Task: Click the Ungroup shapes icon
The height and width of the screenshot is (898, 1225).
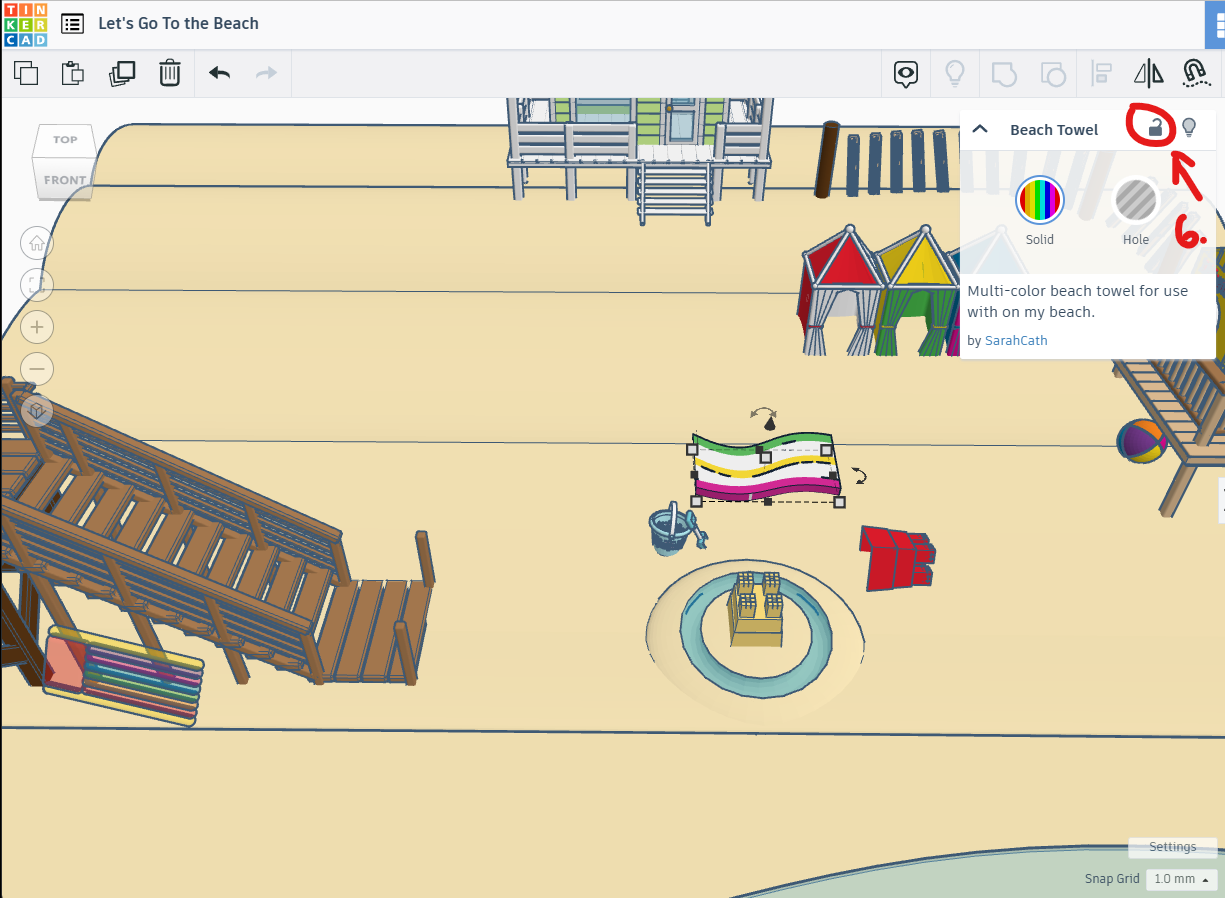Action: (1052, 73)
